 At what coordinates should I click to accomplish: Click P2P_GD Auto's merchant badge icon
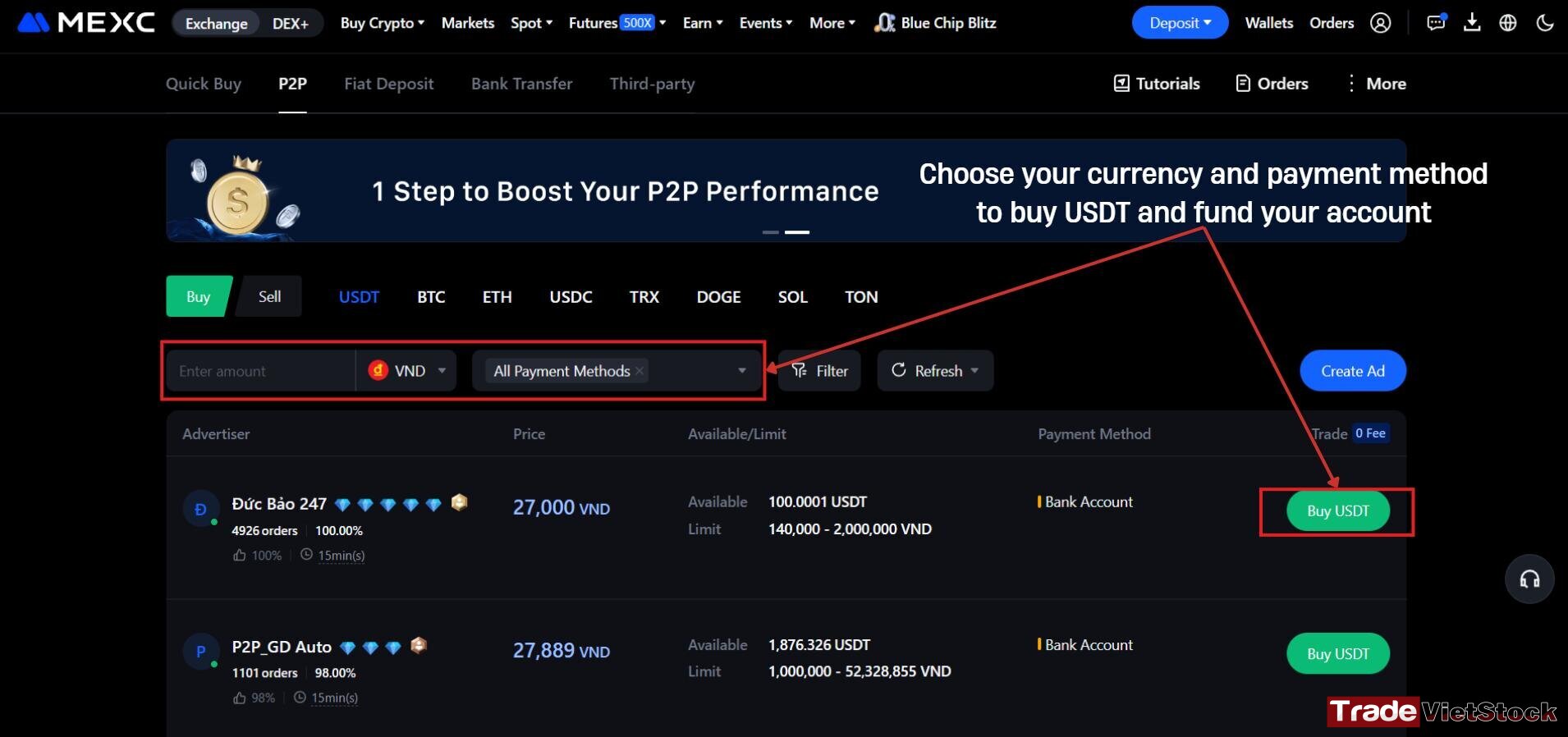coord(419,645)
